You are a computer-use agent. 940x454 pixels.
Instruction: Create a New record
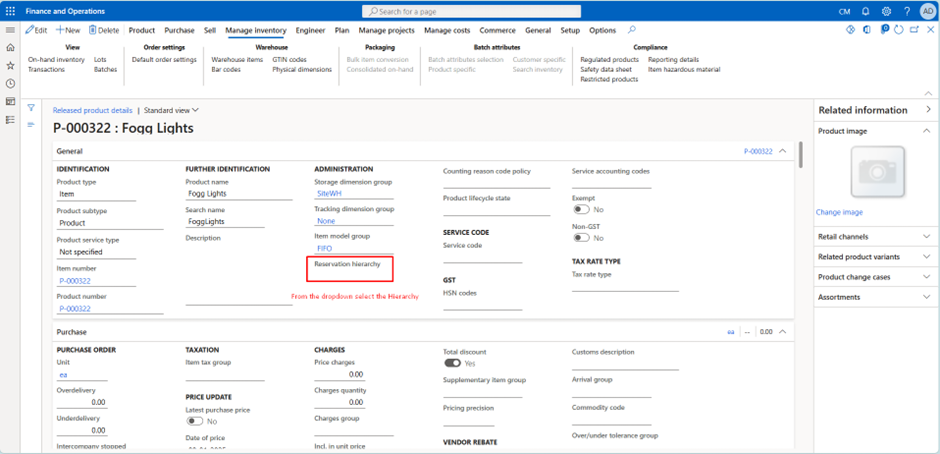click(x=68, y=30)
